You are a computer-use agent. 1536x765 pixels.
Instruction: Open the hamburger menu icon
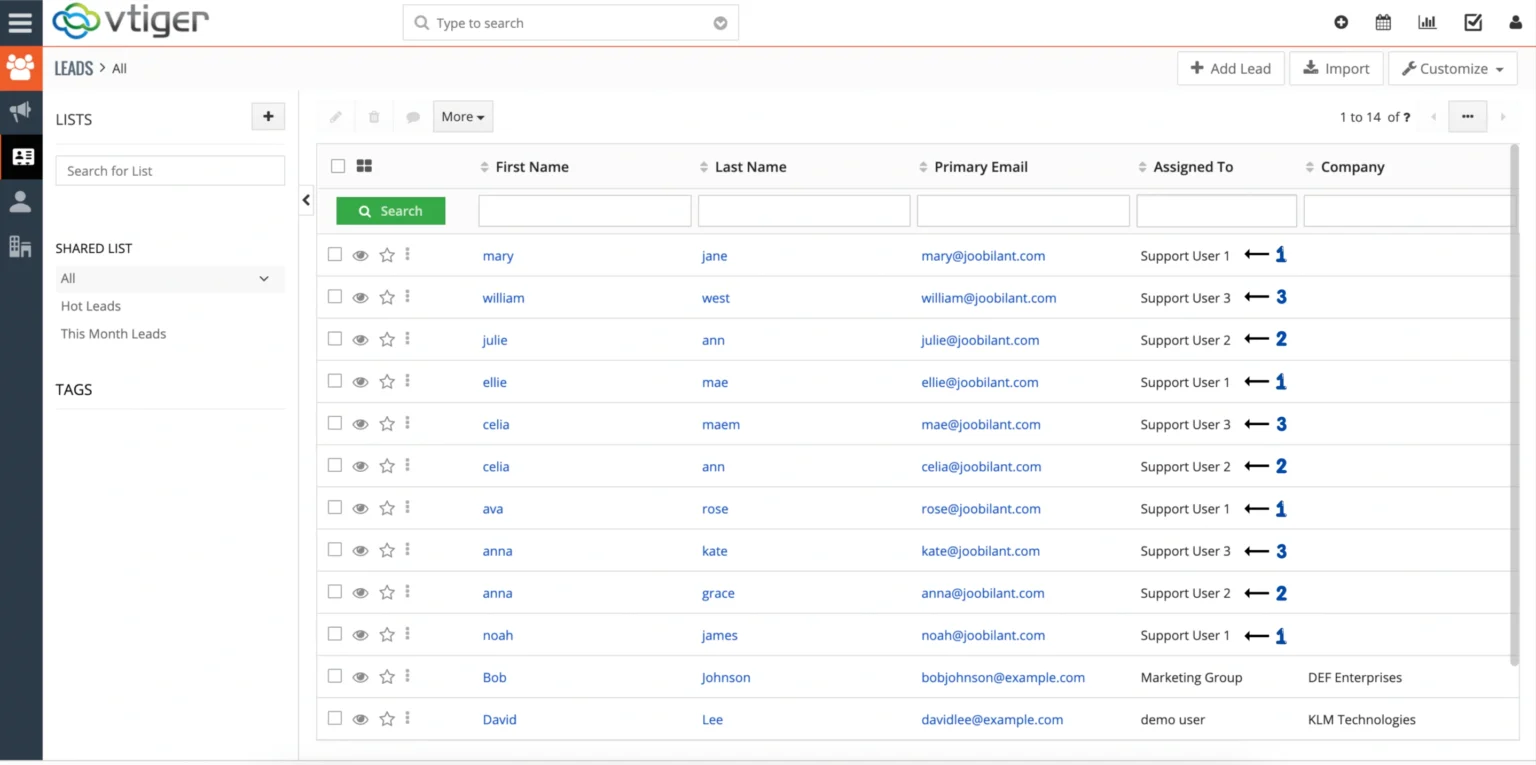point(21,22)
